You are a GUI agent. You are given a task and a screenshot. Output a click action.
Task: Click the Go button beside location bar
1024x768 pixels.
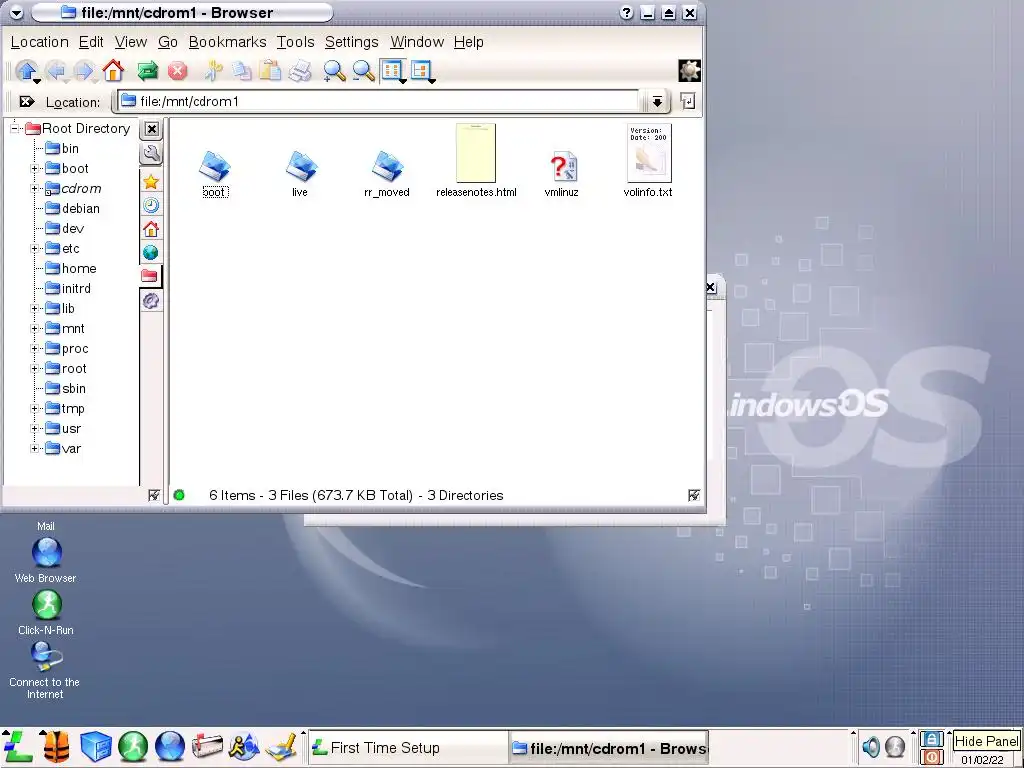[x=687, y=101]
